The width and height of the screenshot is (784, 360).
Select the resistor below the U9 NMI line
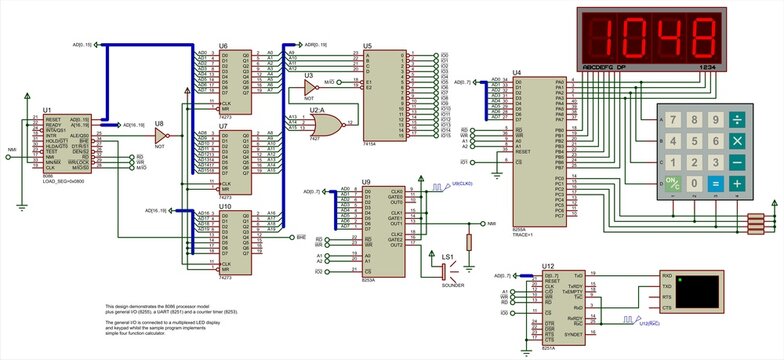pyautogui.click(x=468, y=242)
